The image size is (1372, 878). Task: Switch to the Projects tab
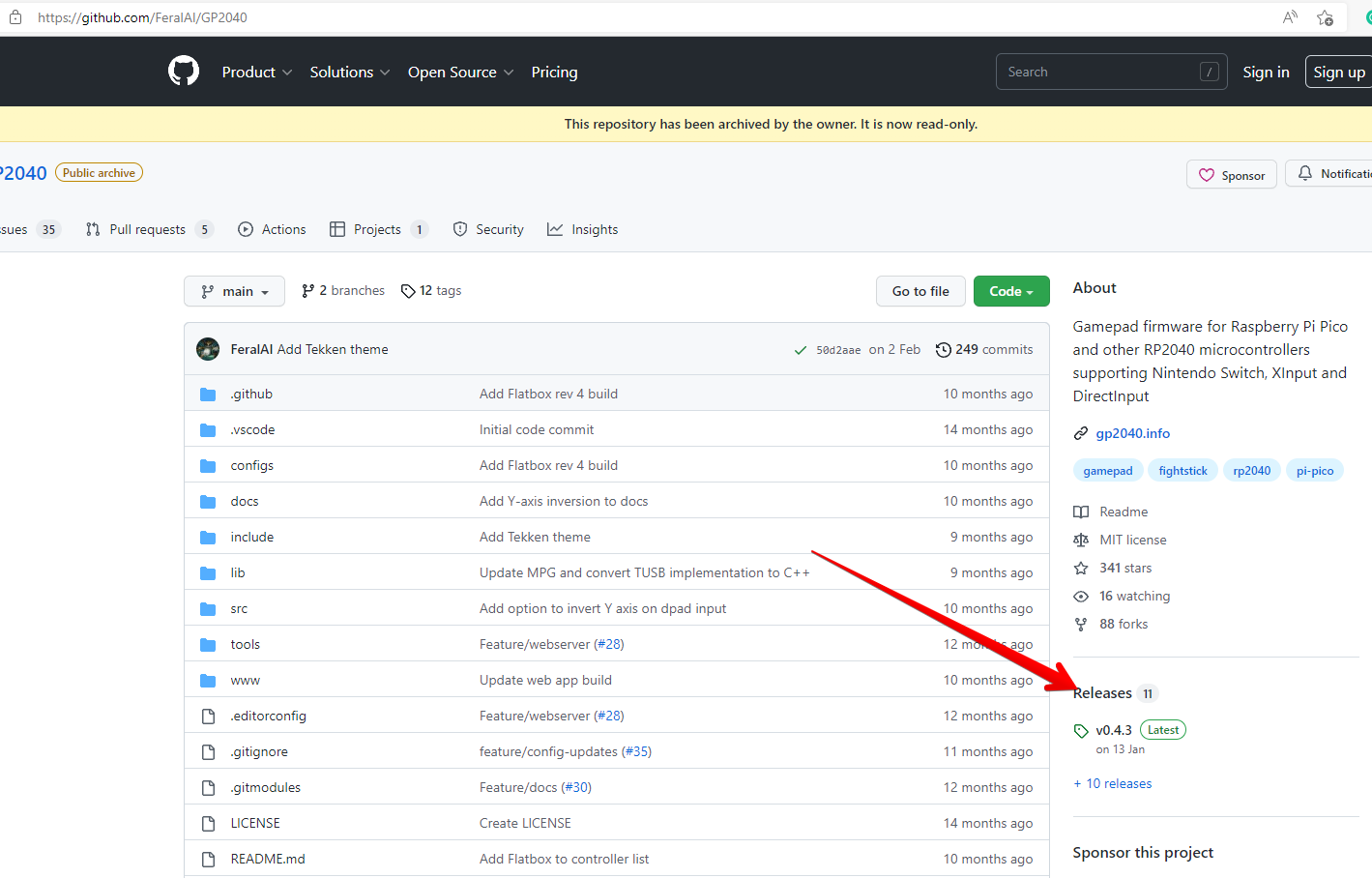[378, 229]
